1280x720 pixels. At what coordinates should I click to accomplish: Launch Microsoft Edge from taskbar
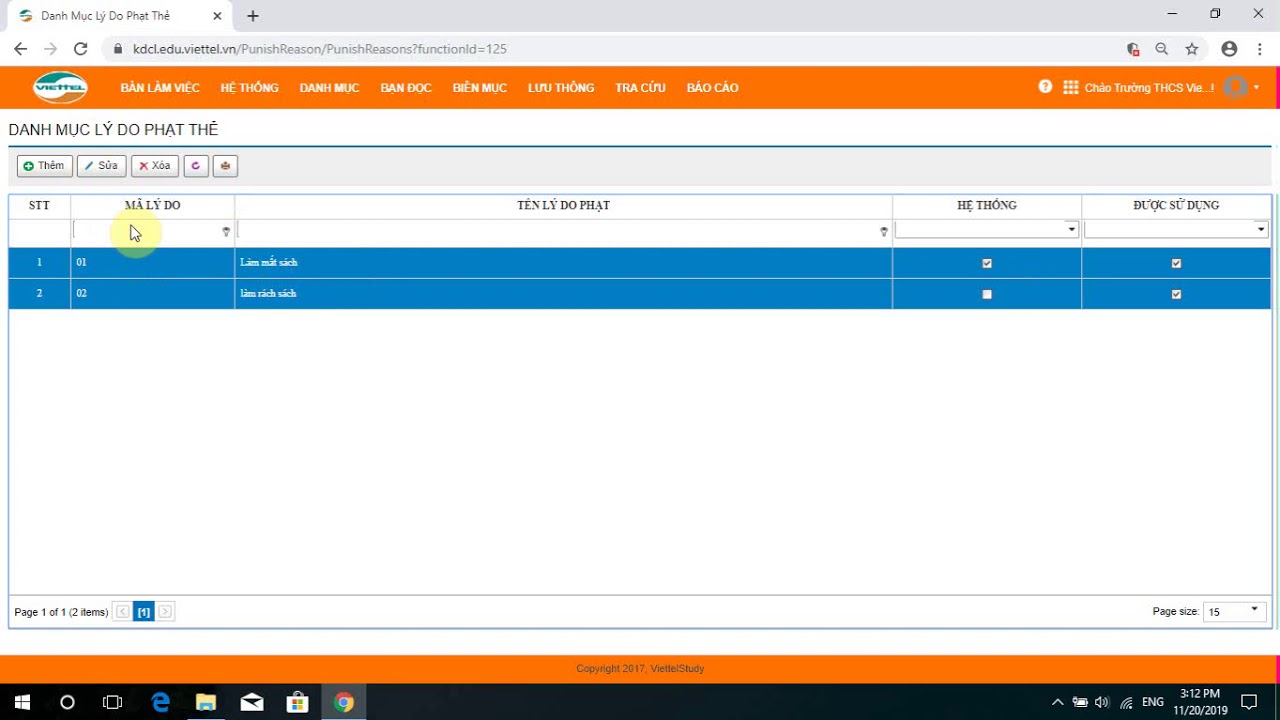pyautogui.click(x=160, y=702)
